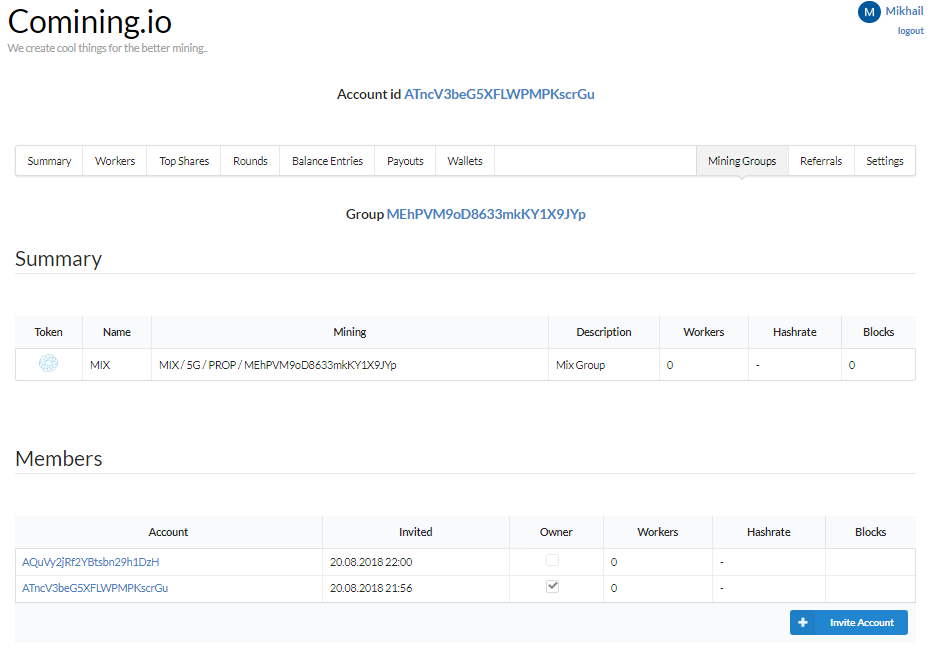Click the Mining column header
The height and width of the screenshot is (648, 930).
(350, 332)
